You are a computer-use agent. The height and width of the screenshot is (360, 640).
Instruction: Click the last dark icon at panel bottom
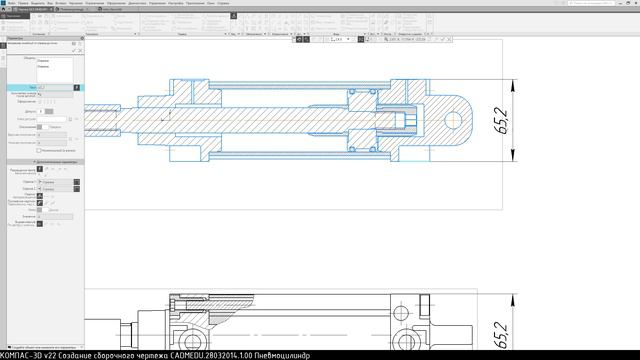tap(40, 224)
